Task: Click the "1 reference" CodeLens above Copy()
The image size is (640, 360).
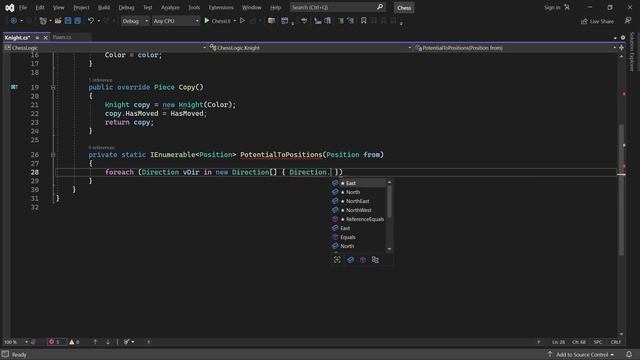Action: coord(100,80)
